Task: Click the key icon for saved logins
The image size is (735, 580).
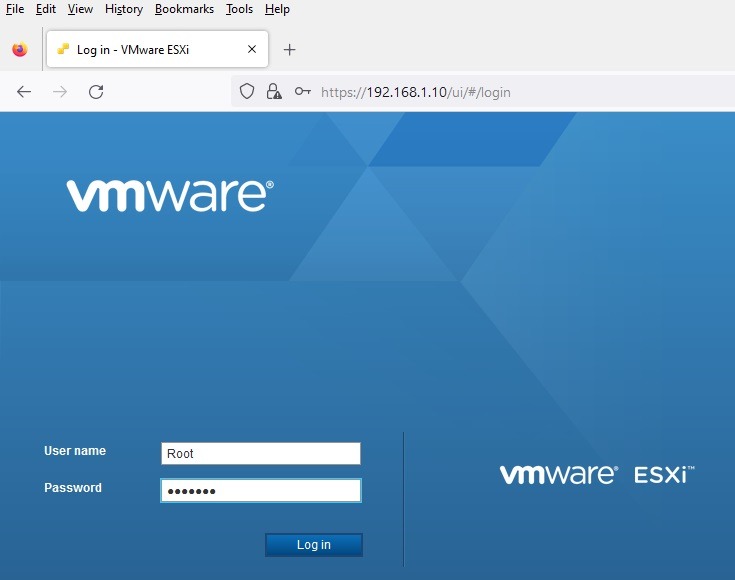Action: 302,92
